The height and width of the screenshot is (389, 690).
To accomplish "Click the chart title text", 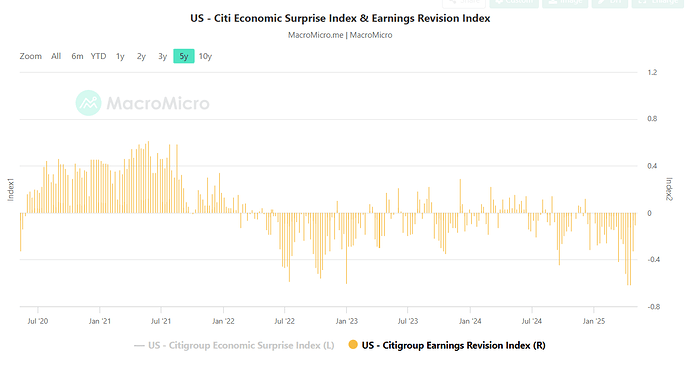I will coord(340,18).
